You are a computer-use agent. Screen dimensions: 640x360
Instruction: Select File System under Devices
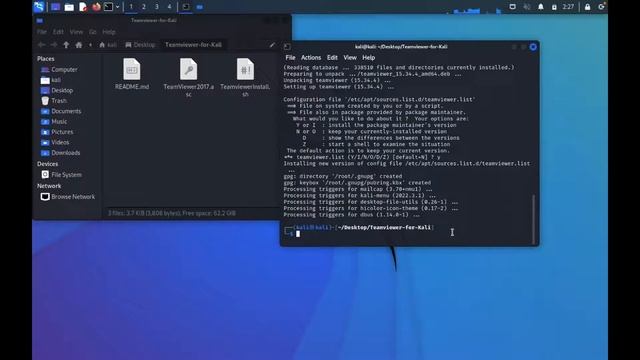pos(62,175)
